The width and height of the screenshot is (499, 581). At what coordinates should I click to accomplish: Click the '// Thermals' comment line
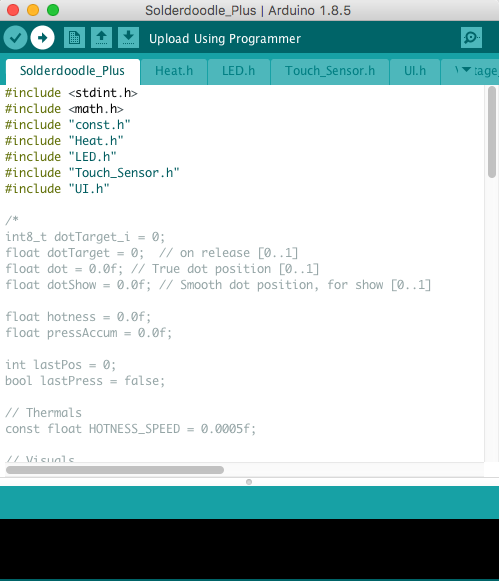[x=43, y=412]
